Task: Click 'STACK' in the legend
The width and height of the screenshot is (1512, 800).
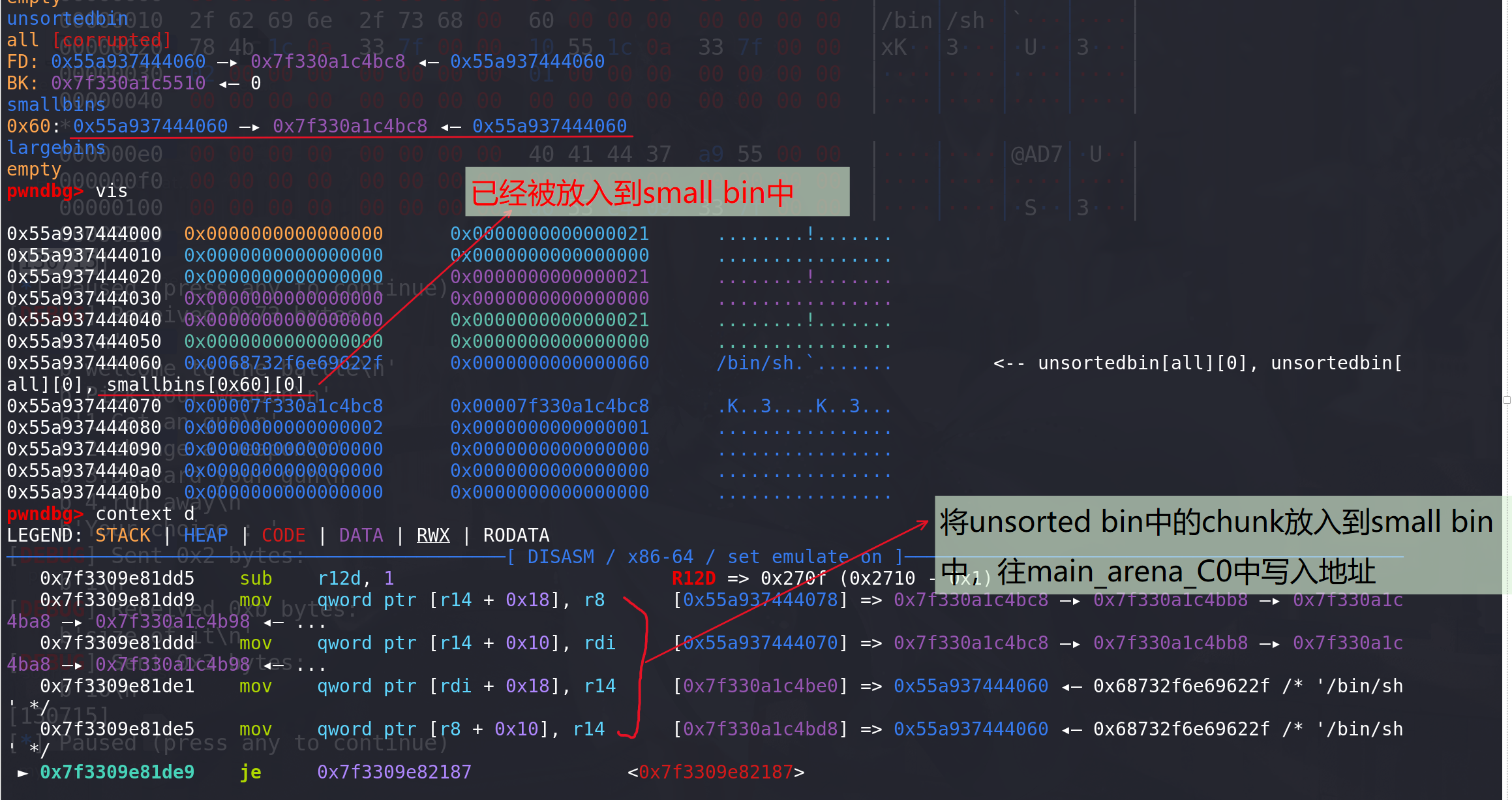Action: (123, 535)
